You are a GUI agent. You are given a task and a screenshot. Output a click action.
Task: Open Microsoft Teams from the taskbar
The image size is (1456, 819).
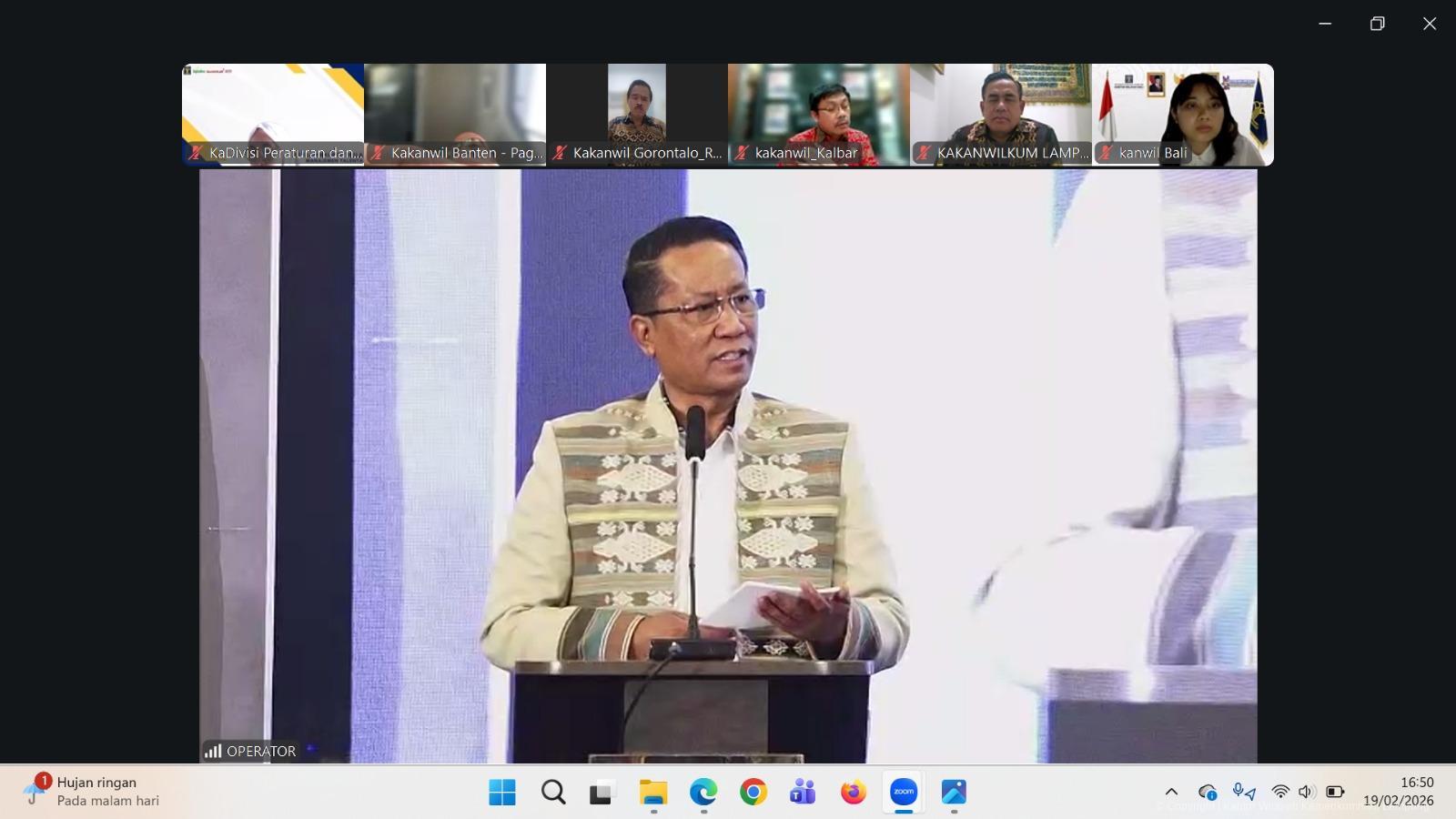pyautogui.click(x=803, y=793)
